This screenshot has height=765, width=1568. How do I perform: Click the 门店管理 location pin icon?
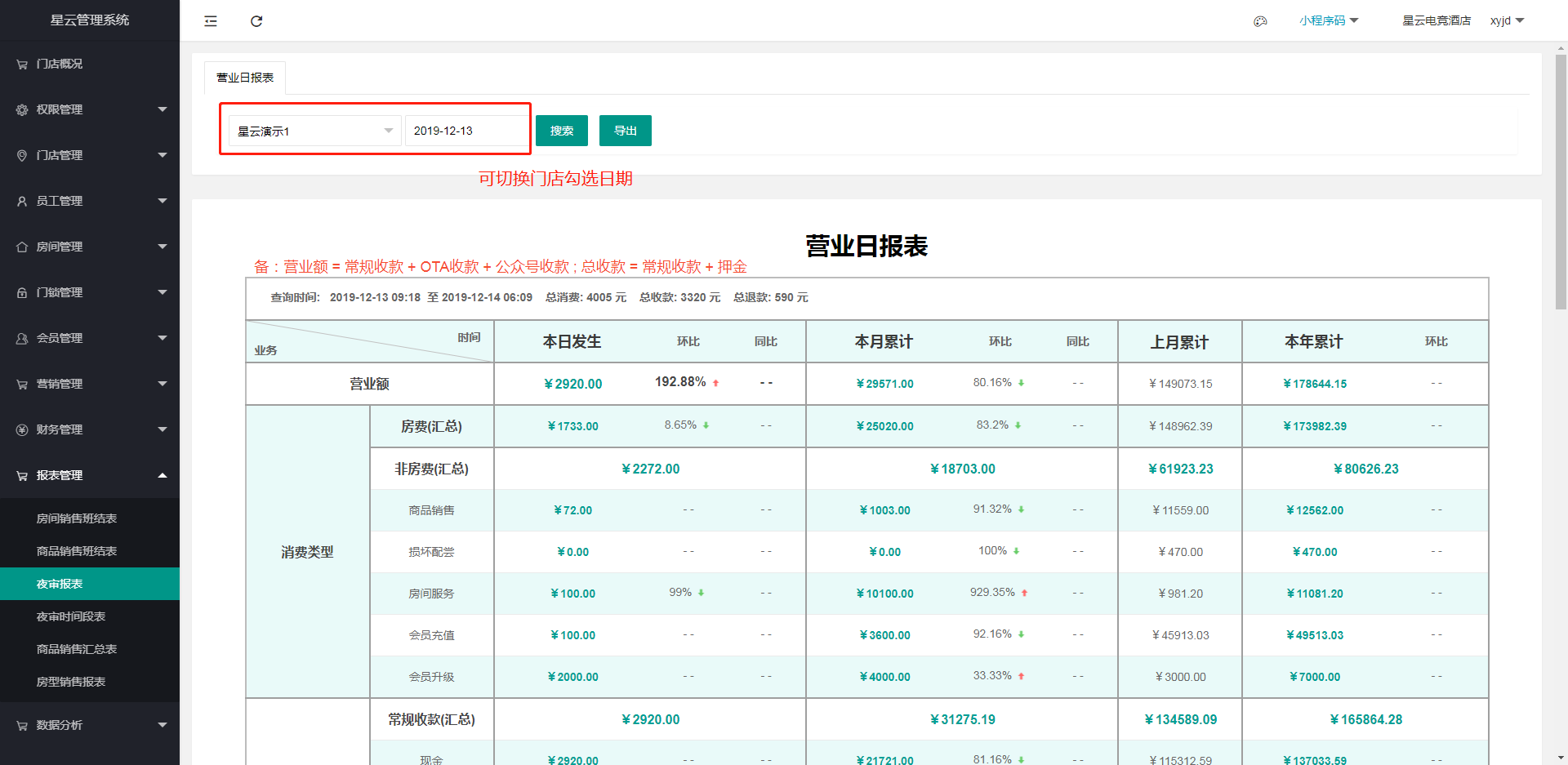point(22,155)
